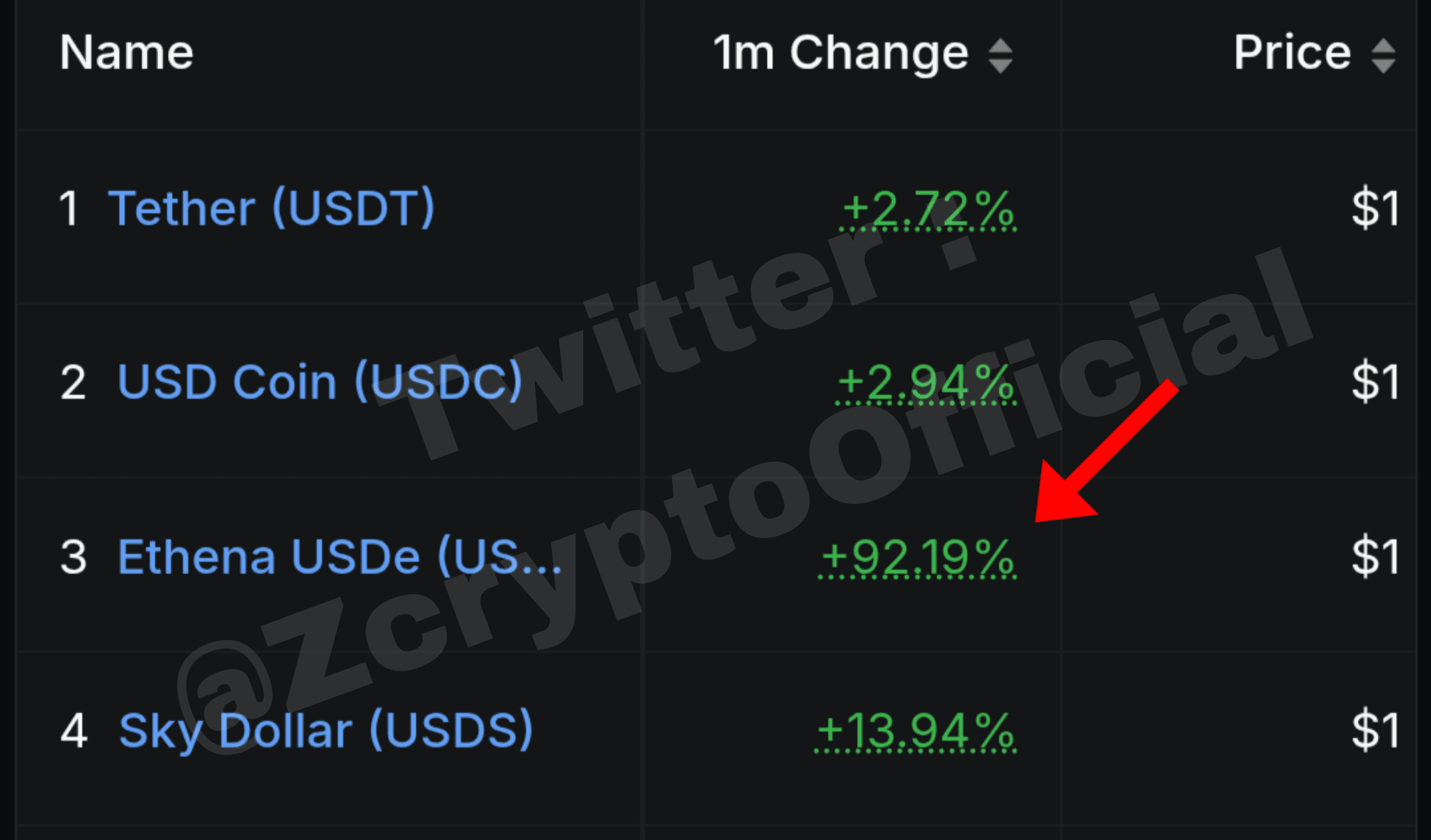Click Sky Dollar's $1 price cell
Viewport: 1431px width, 840px height.
point(1376,730)
